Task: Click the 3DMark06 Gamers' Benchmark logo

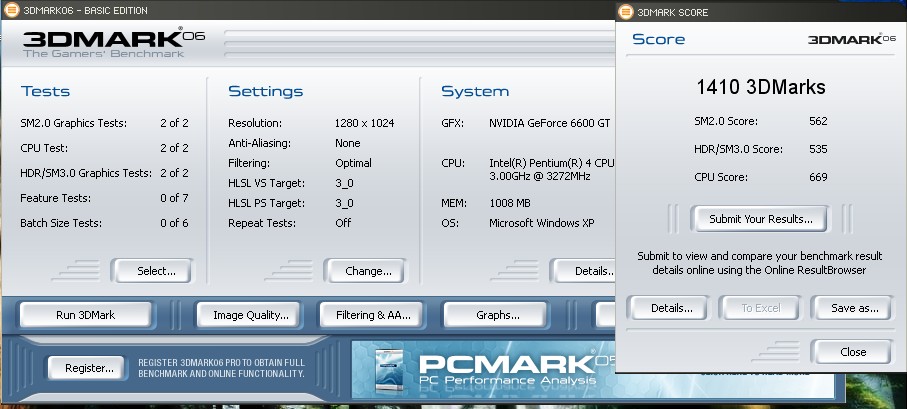Action: point(113,43)
